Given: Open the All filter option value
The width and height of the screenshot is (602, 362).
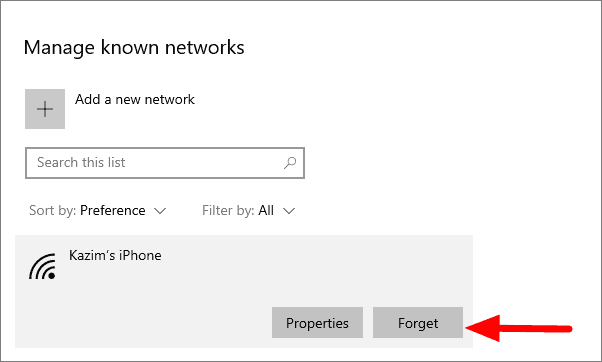Looking at the screenshot, I should tap(266, 210).
